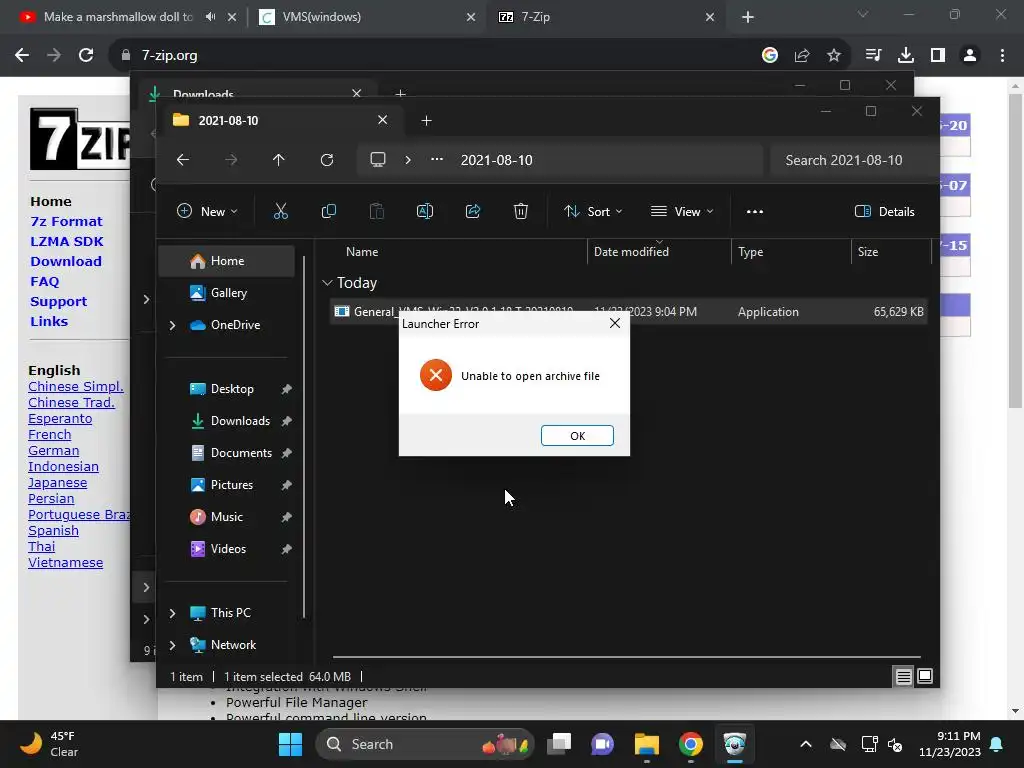Open the Download link on 7-zip site
Image resolution: width=1024 pixels, height=768 pixels.
tap(66, 261)
